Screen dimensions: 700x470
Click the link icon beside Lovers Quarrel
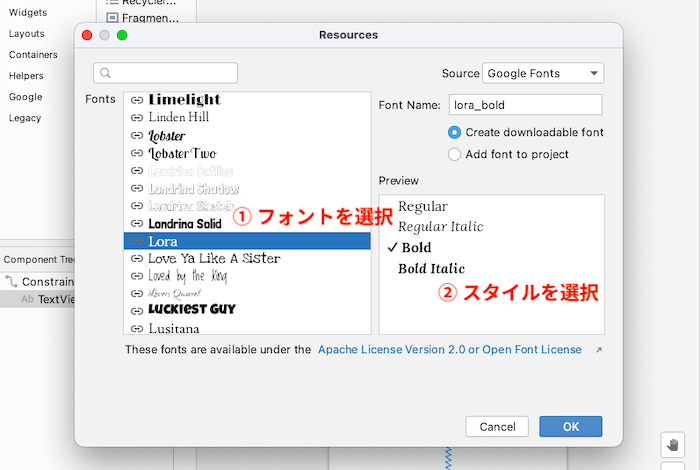click(137, 293)
